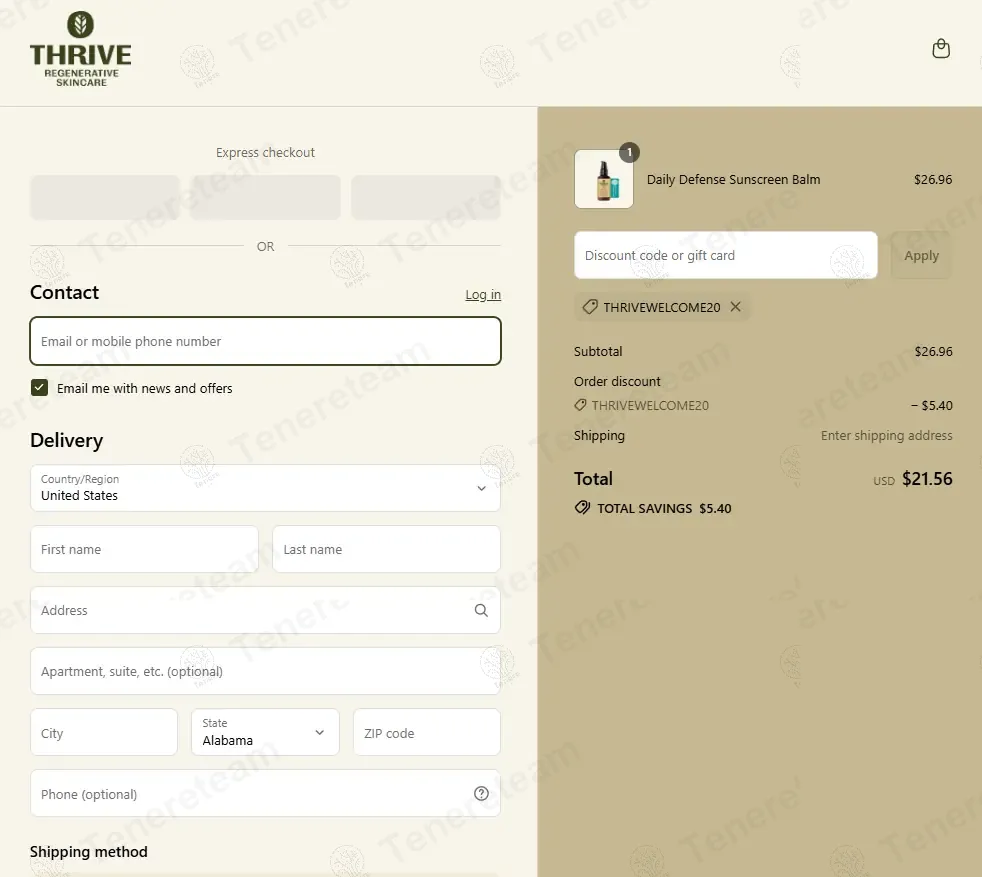This screenshot has width=982, height=877.
Task: Click the Daily Defense Sunscreen Balm thumbnail
Action: (604, 179)
